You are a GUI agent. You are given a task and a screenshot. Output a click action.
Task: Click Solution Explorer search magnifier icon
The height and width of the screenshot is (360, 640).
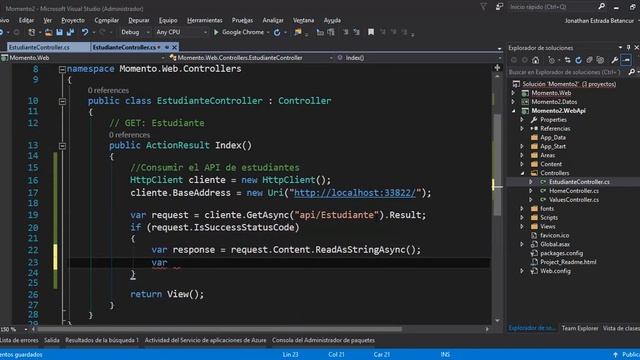coord(631,72)
